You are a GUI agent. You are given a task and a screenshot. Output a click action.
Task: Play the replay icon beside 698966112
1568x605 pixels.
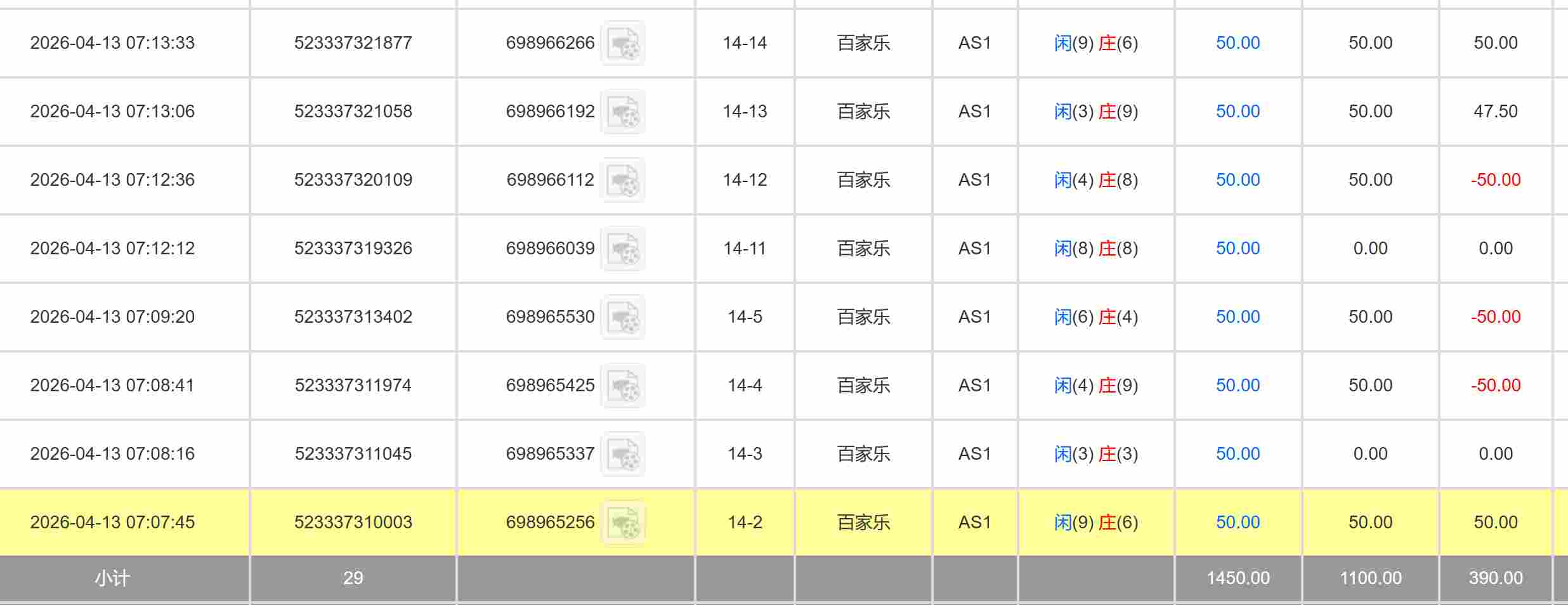coord(623,180)
